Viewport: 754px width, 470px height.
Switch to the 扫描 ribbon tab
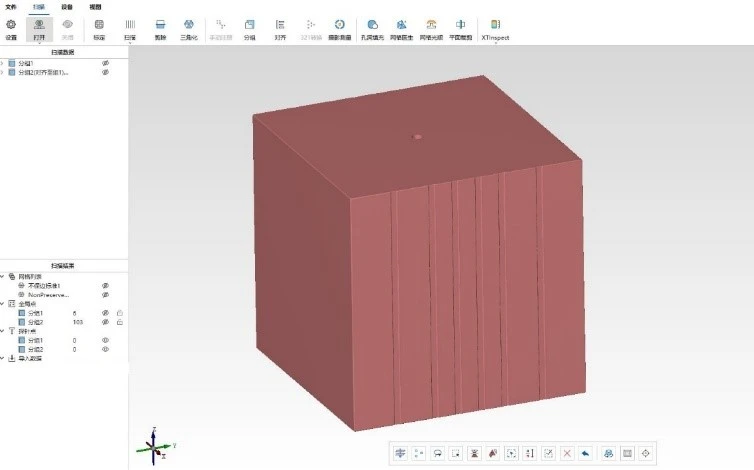tap(39, 7)
